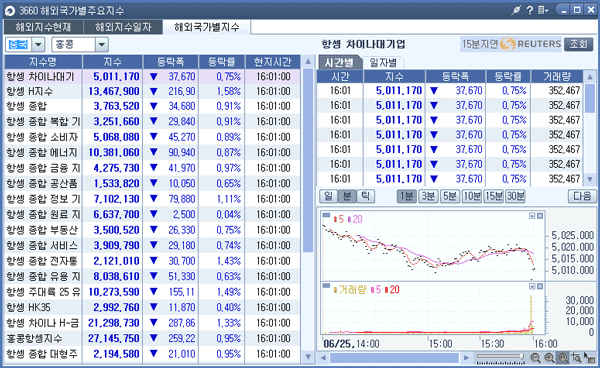The width and height of the screenshot is (600, 368).
Task: Expand the 홍콩 market dropdown
Action: (101, 45)
